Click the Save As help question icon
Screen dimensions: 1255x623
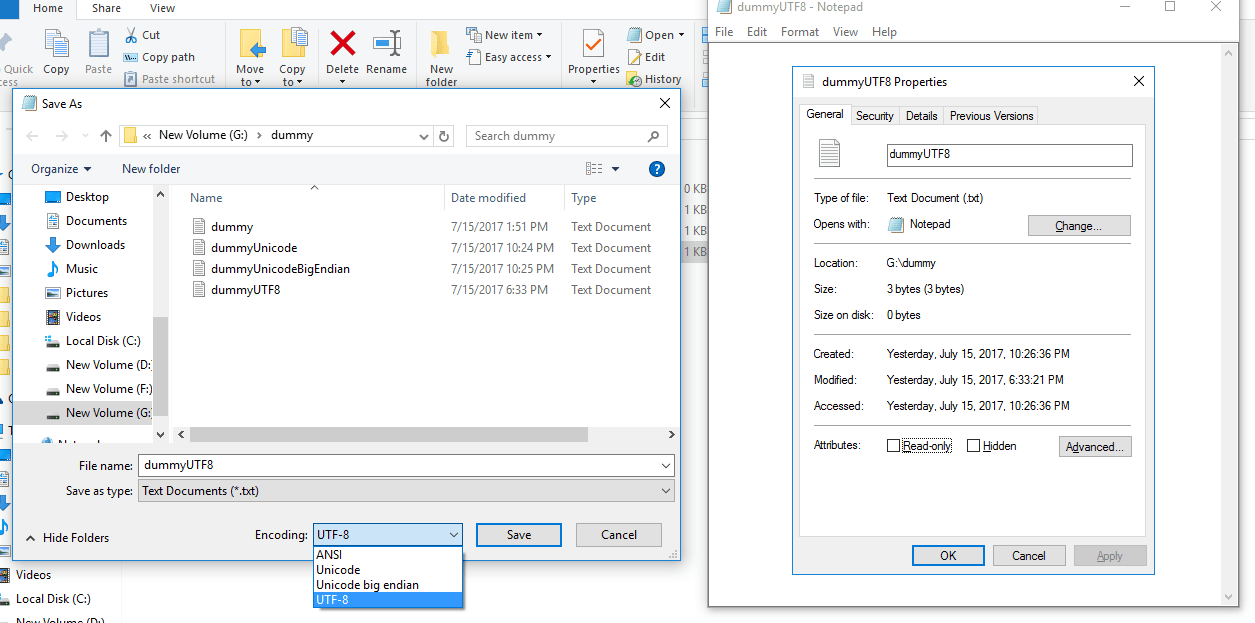[657, 169]
